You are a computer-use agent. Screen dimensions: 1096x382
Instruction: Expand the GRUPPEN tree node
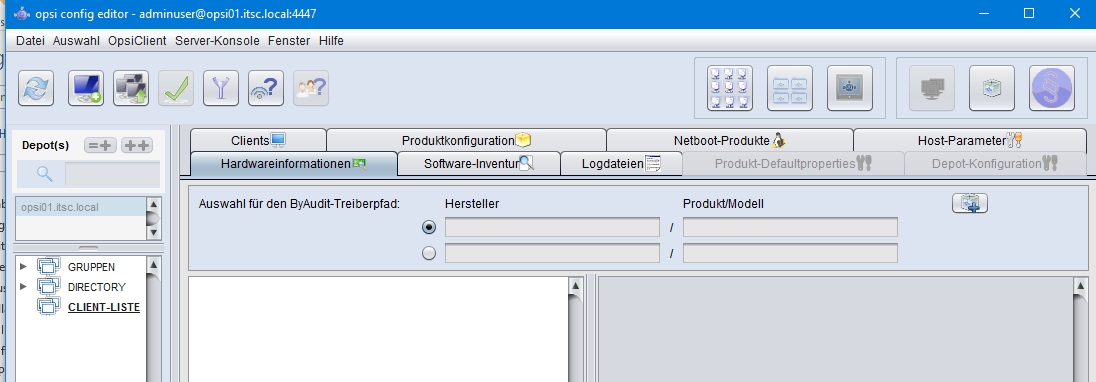[23, 266]
